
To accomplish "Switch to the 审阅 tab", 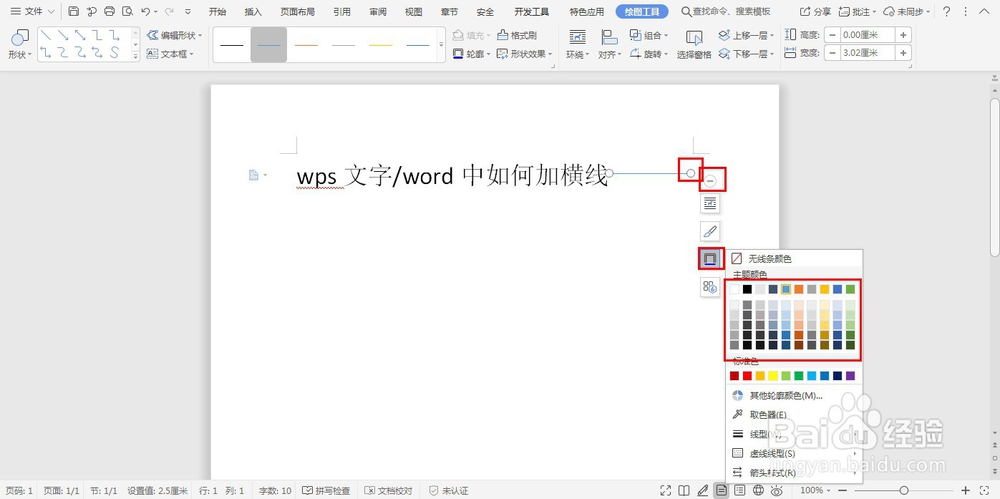I will [x=378, y=11].
